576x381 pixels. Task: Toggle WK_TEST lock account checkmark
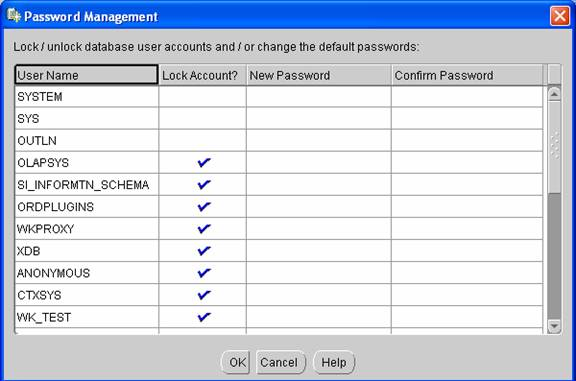click(204, 317)
